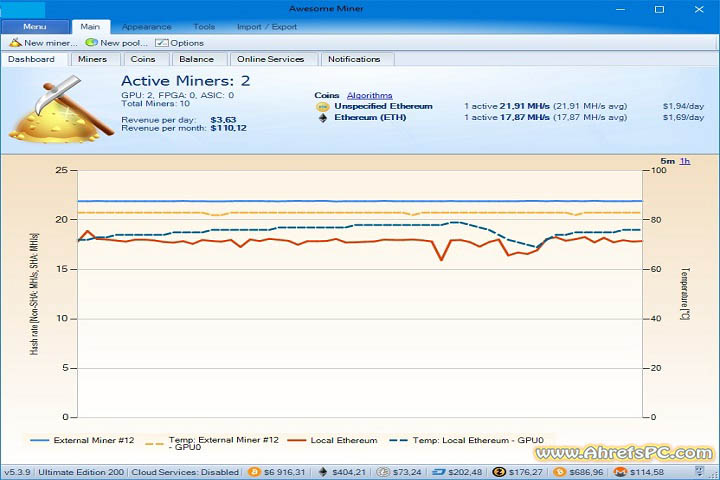
Task: Open the Import / Export ribbon tab
Action: click(x=267, y=27)
